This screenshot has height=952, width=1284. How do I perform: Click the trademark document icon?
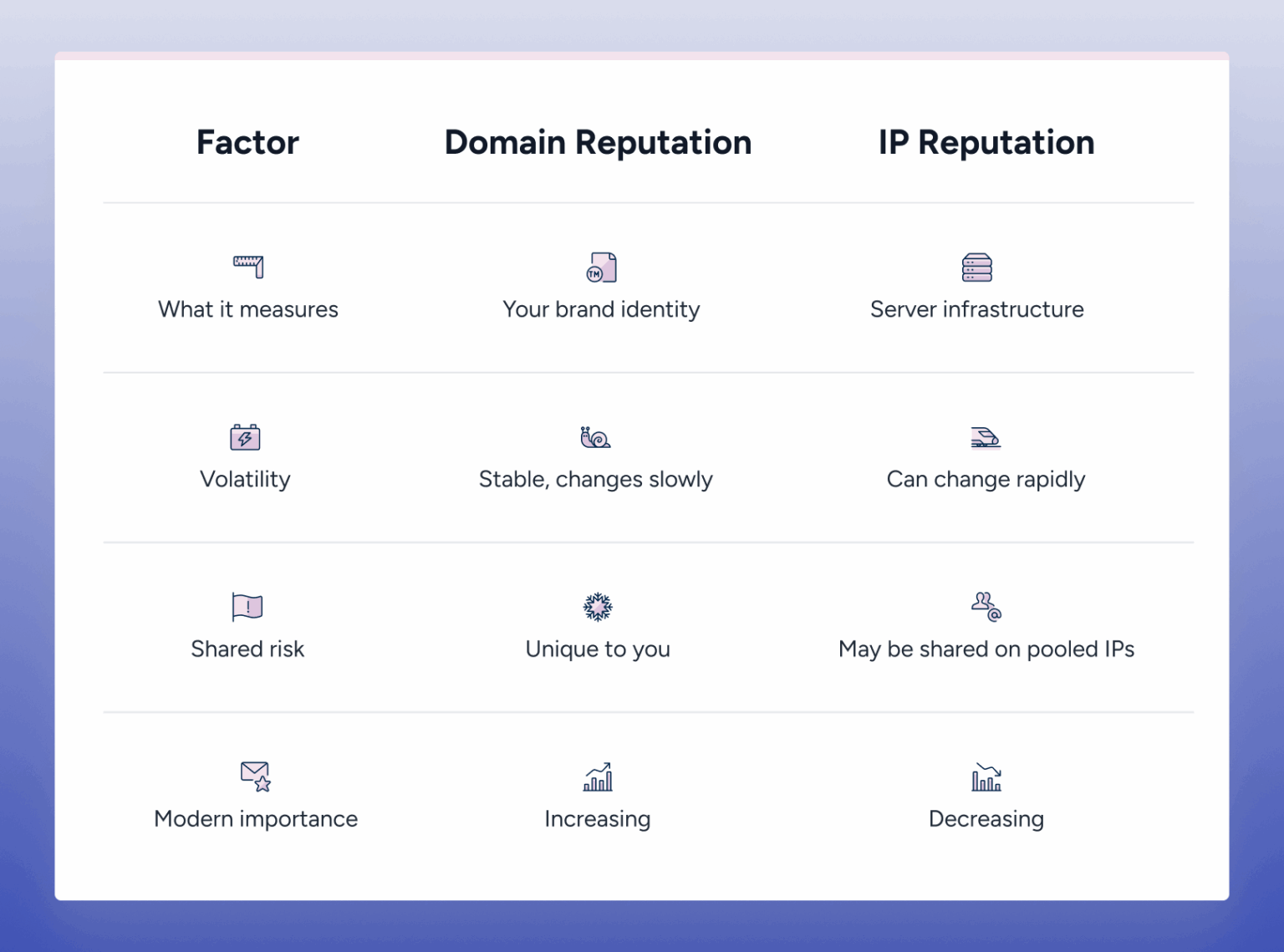point(601,267)
